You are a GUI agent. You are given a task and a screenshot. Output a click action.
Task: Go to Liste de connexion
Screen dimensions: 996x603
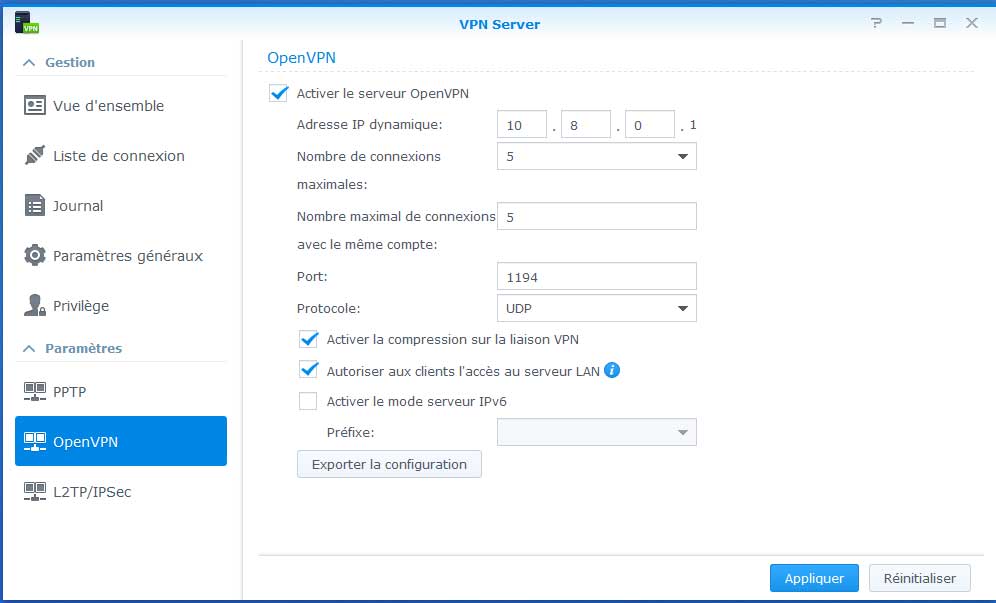coord(121,156)
